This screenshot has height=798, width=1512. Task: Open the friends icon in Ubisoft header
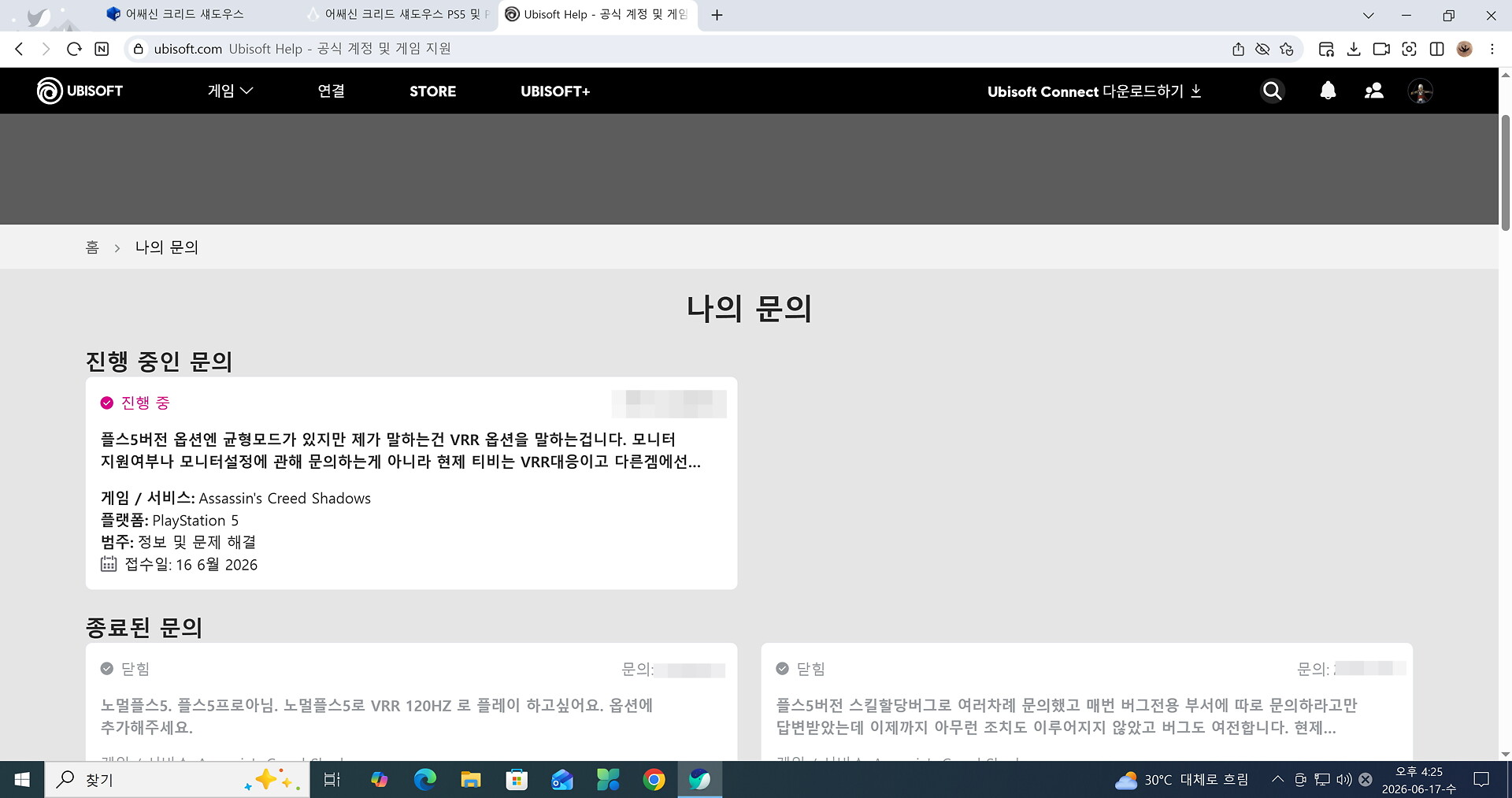click(1374, 91)
